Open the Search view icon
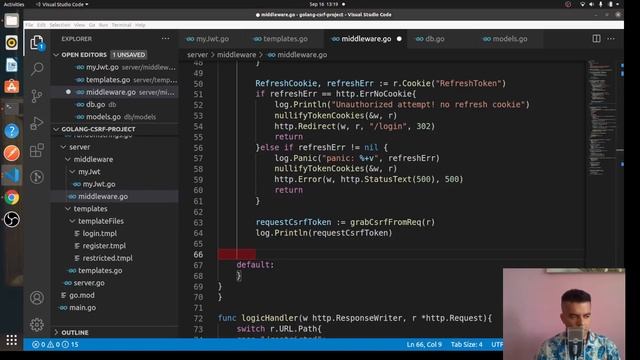Screen dimensions: 640x360 [x=37, y=69]
